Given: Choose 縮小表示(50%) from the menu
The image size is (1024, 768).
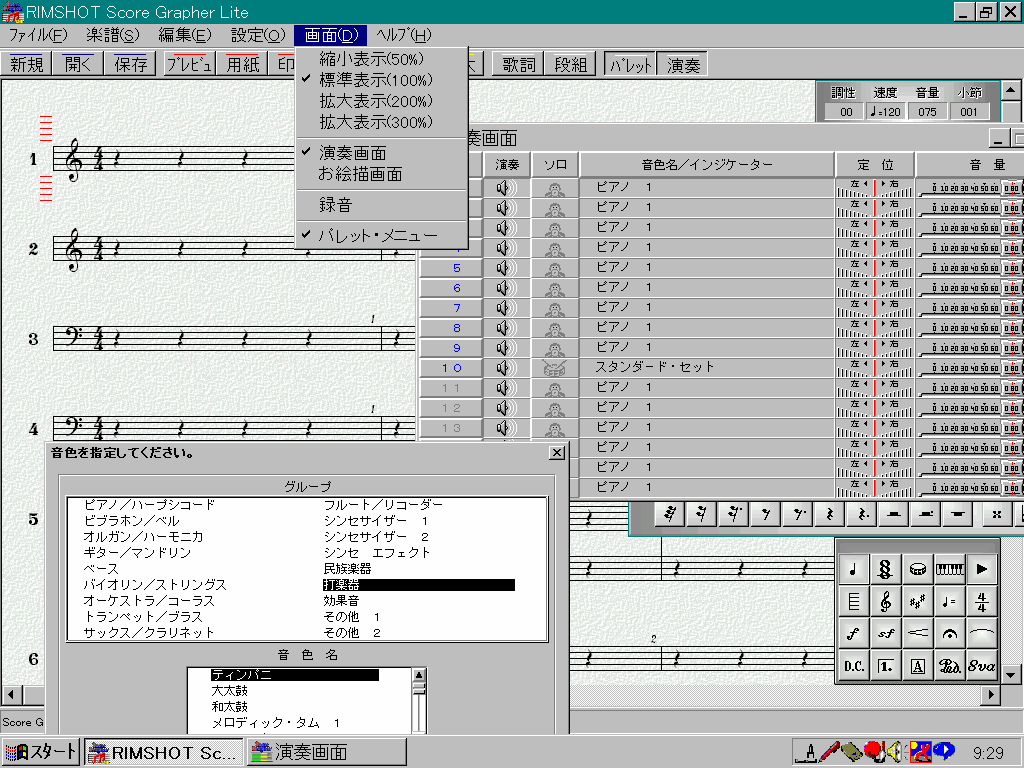Looking at the screenshot, I should [x=382, y=59].
